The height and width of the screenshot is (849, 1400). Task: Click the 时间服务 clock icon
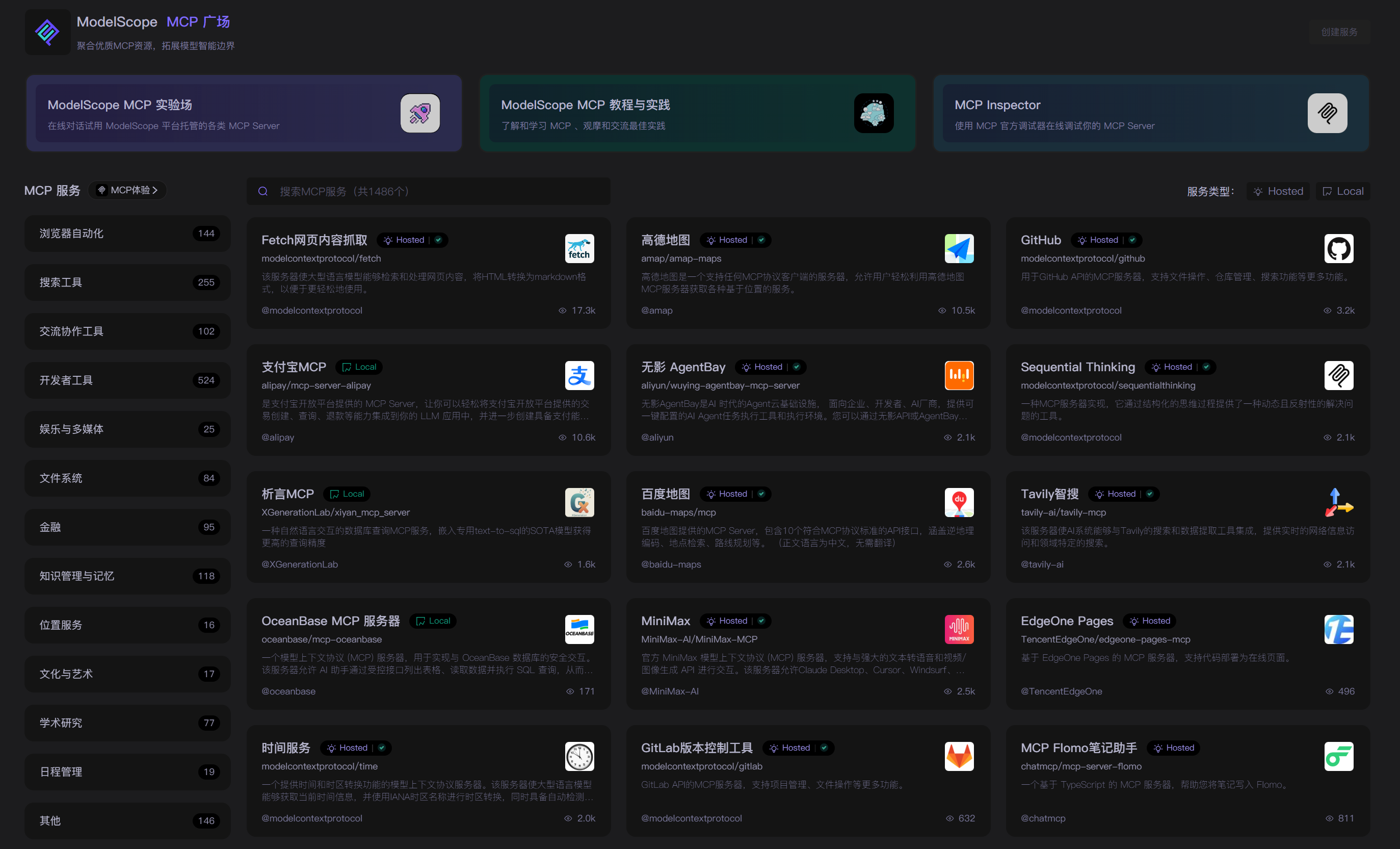pos(579,756)
